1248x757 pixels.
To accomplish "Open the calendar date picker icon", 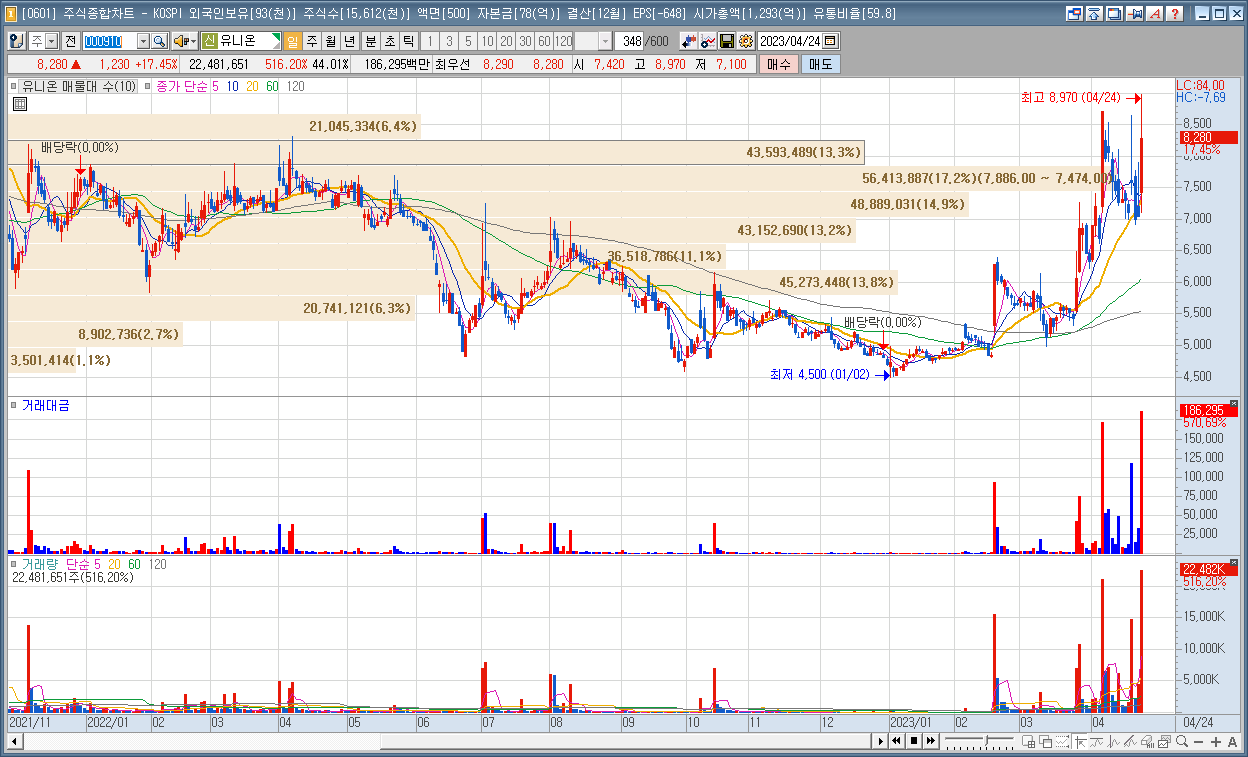I will (829, 41).
